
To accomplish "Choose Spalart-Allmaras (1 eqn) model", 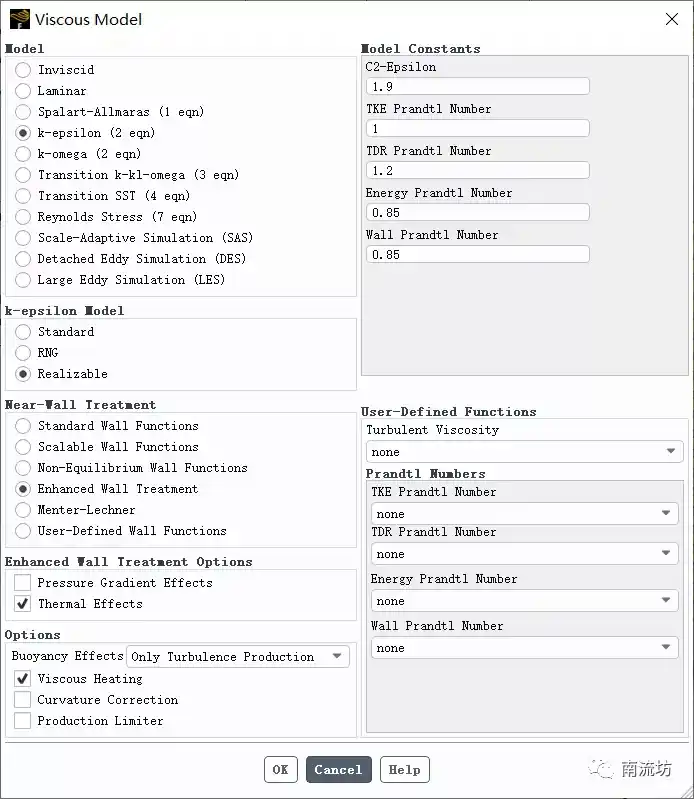I will pyautogui.click(x=23, y=112).
